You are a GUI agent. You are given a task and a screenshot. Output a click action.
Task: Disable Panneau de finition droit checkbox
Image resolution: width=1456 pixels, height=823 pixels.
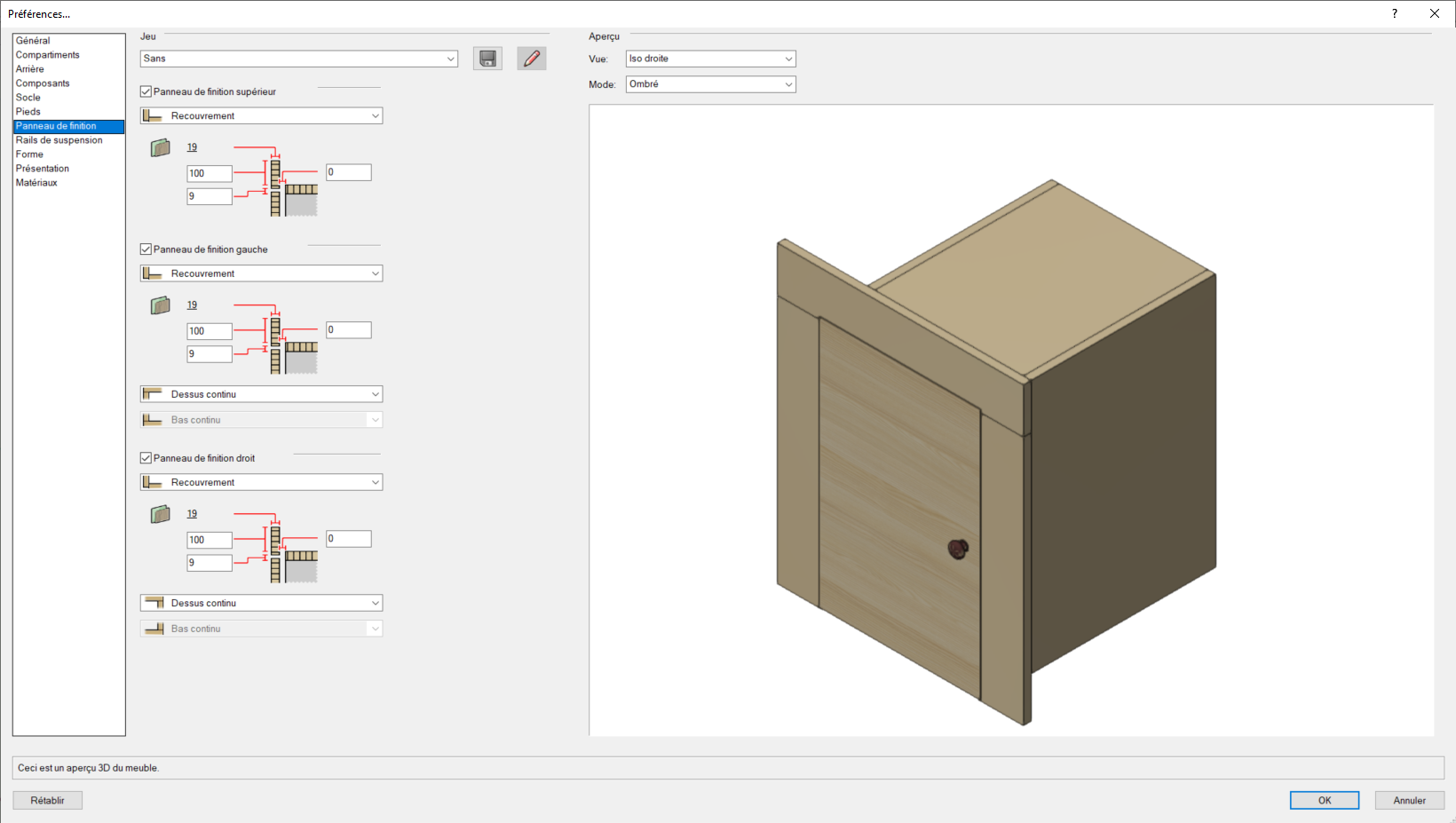(146, 458)
